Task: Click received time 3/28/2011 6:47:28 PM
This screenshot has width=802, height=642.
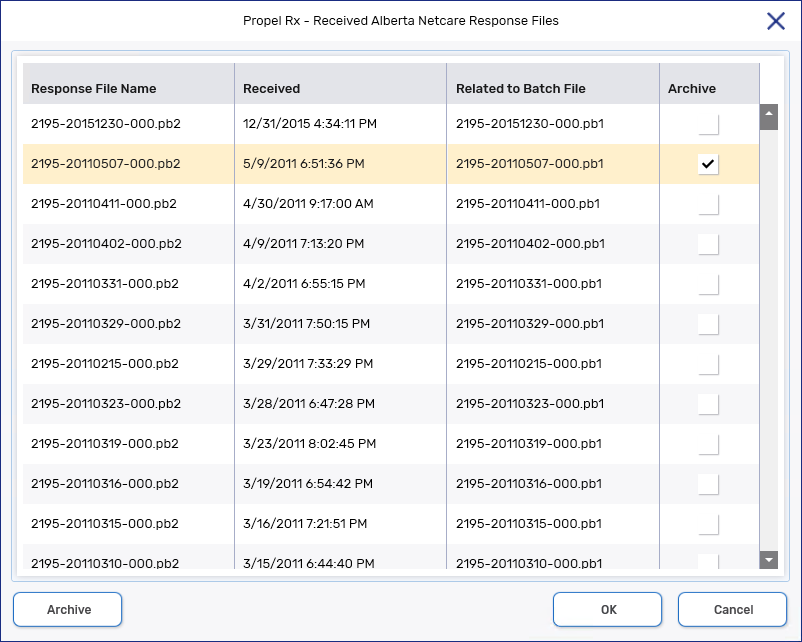Action: pos(309,404)
